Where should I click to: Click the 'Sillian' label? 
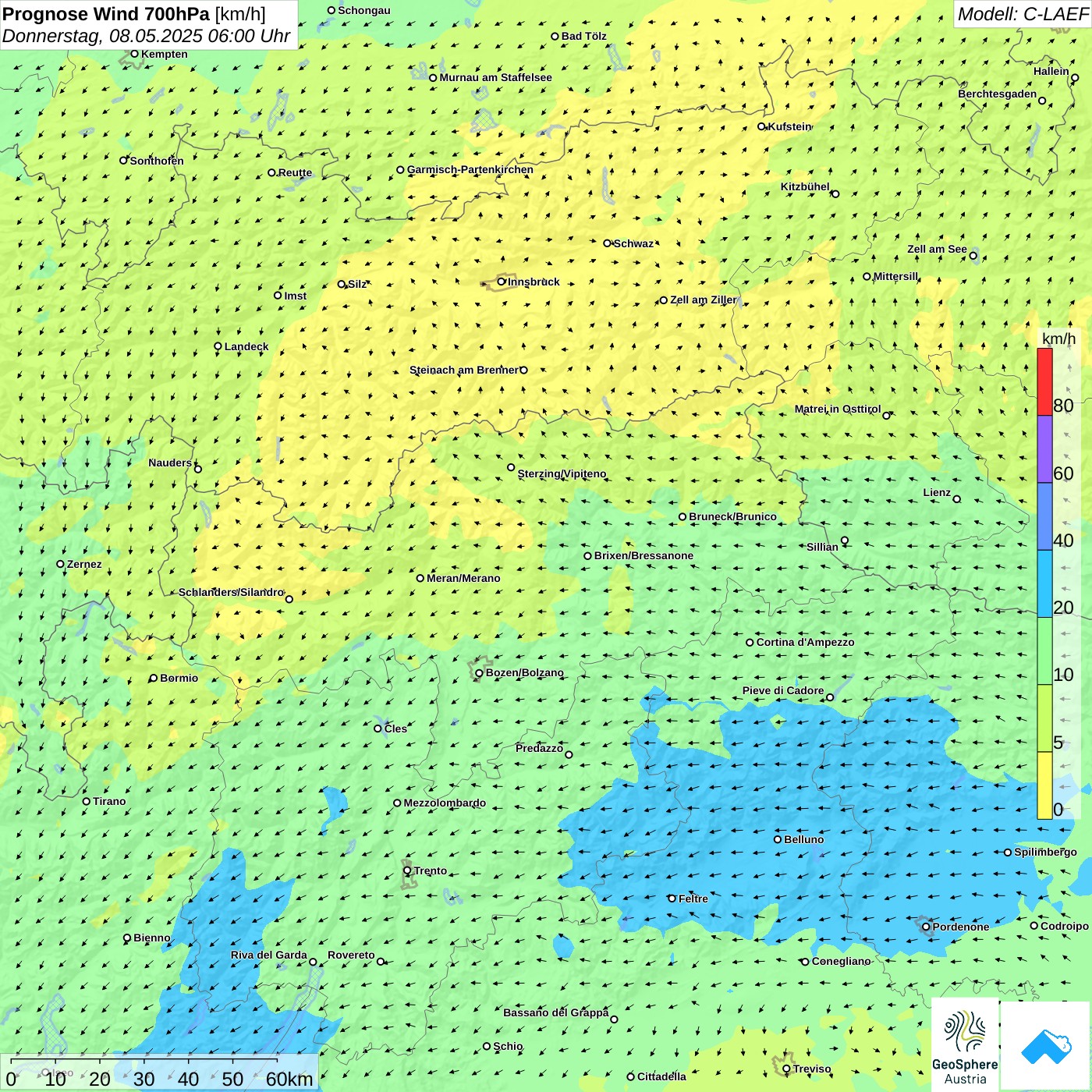822,547
